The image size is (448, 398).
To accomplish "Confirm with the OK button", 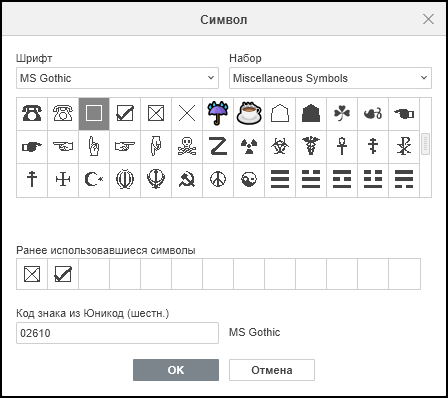I will point(176,370).
